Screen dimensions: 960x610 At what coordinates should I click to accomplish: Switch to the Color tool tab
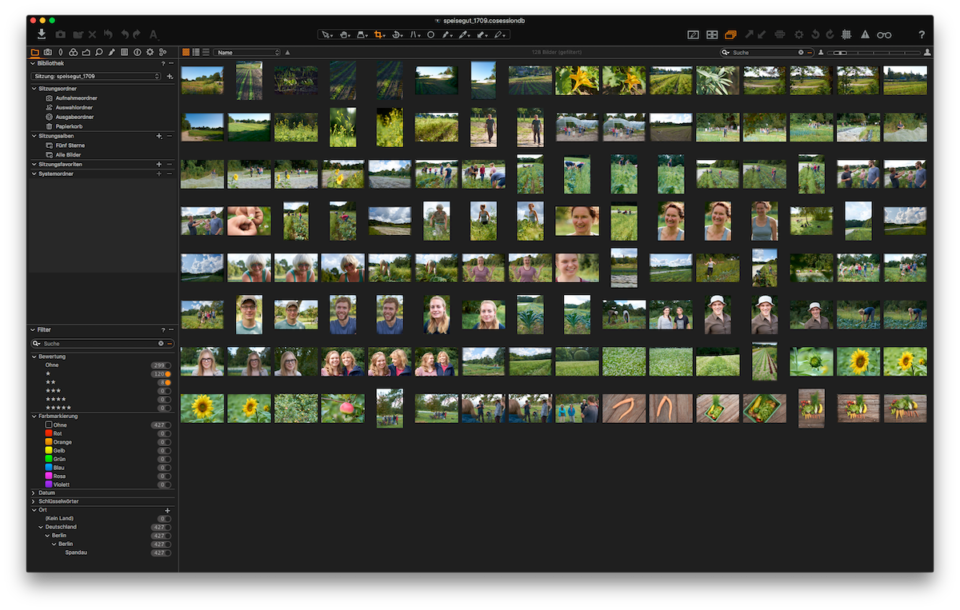tap(73, 53)
